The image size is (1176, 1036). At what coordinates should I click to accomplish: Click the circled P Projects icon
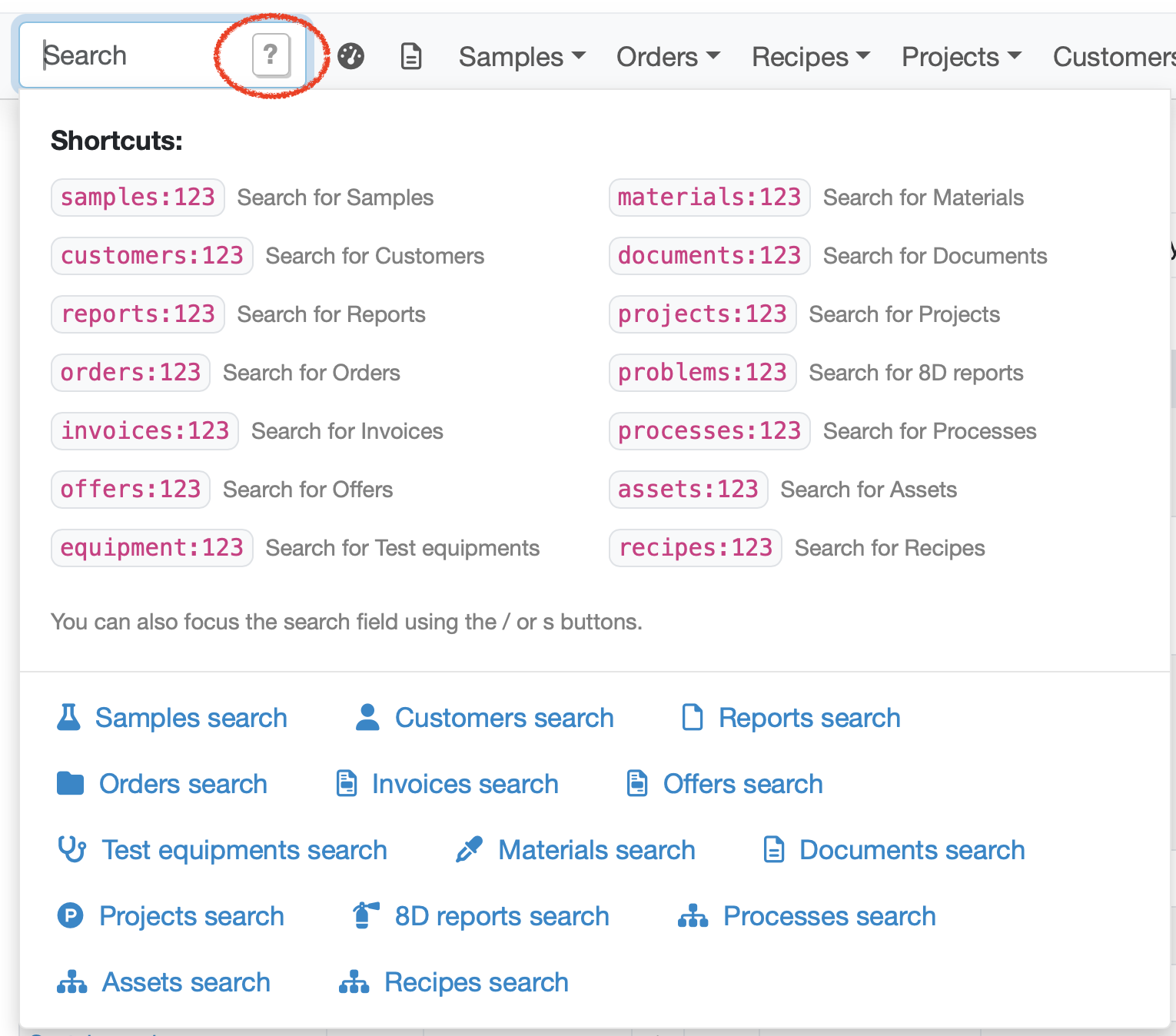70,915
